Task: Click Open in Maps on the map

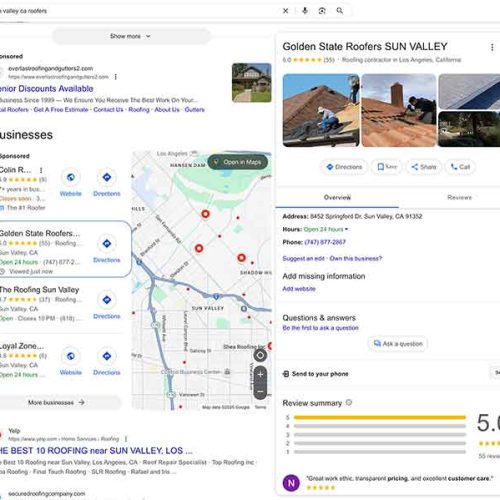Action: pyautogui.click(x=238, y=162)
